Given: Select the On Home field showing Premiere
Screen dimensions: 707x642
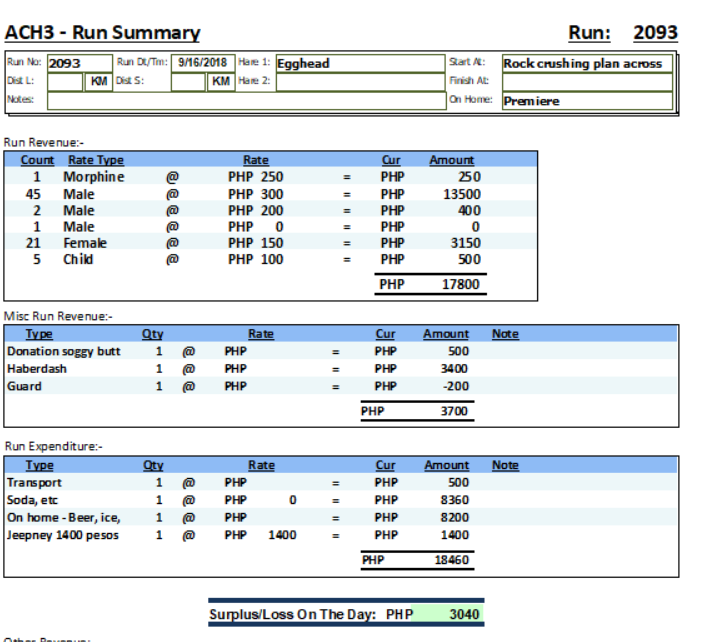Looking at the screenshot, I should pos(586,100).
